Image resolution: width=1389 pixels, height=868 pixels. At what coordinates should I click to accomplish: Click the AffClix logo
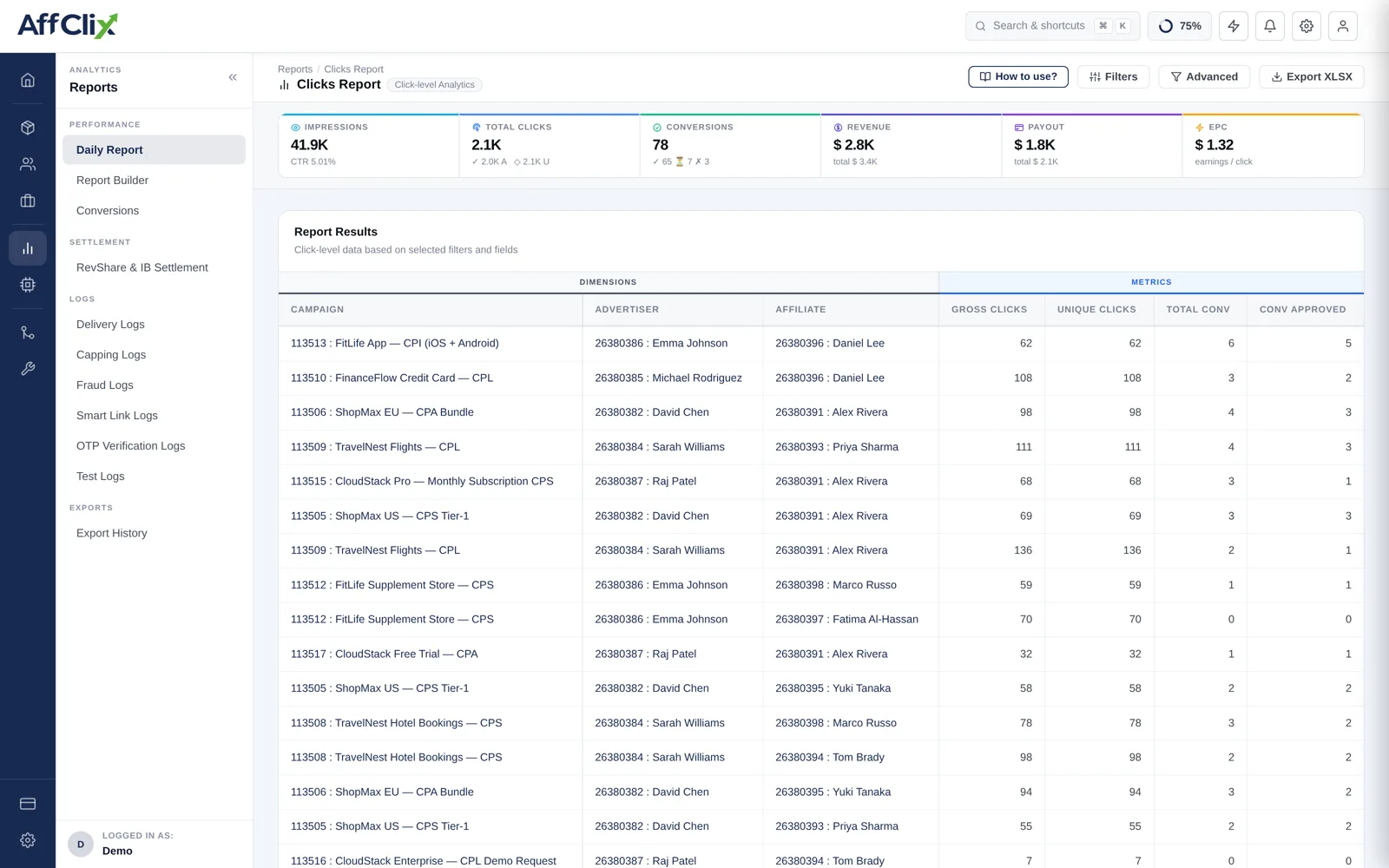(x=68, y=25)
